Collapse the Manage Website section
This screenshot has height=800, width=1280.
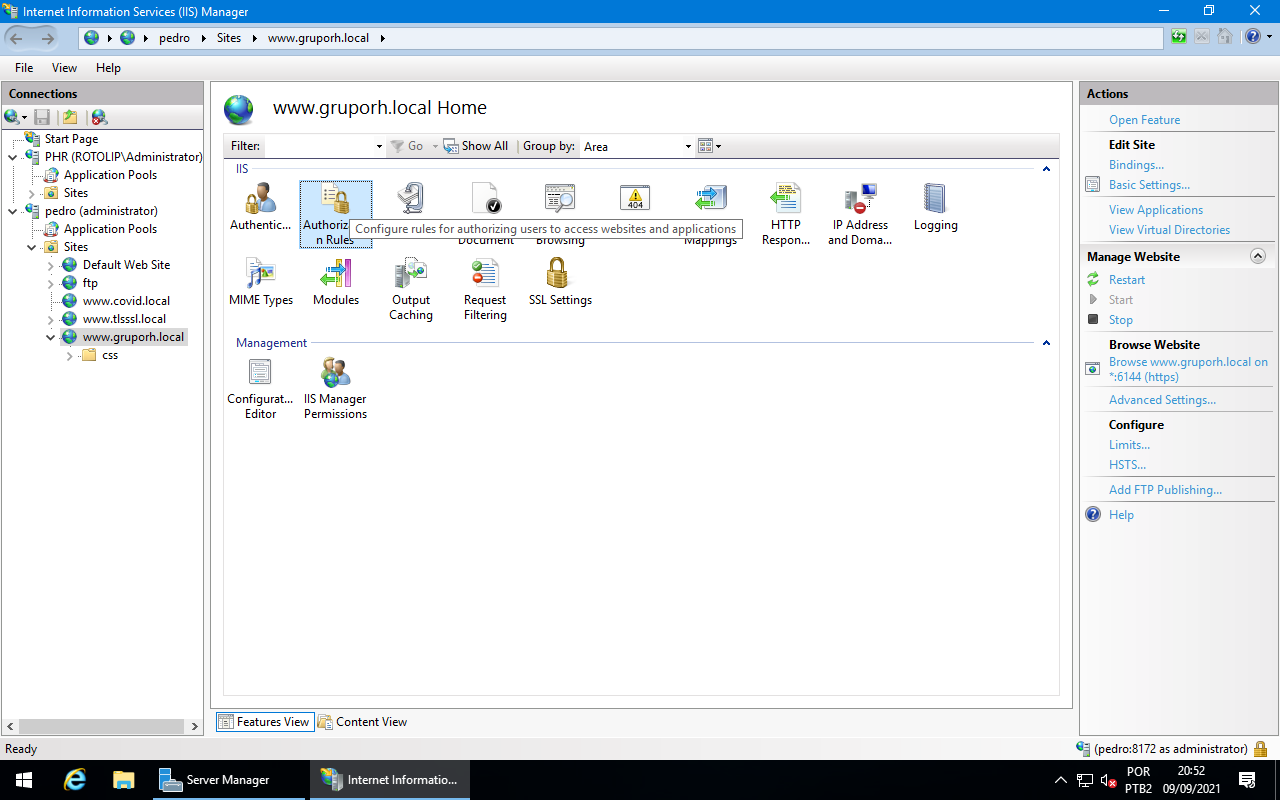click(x=1258, y=257)
